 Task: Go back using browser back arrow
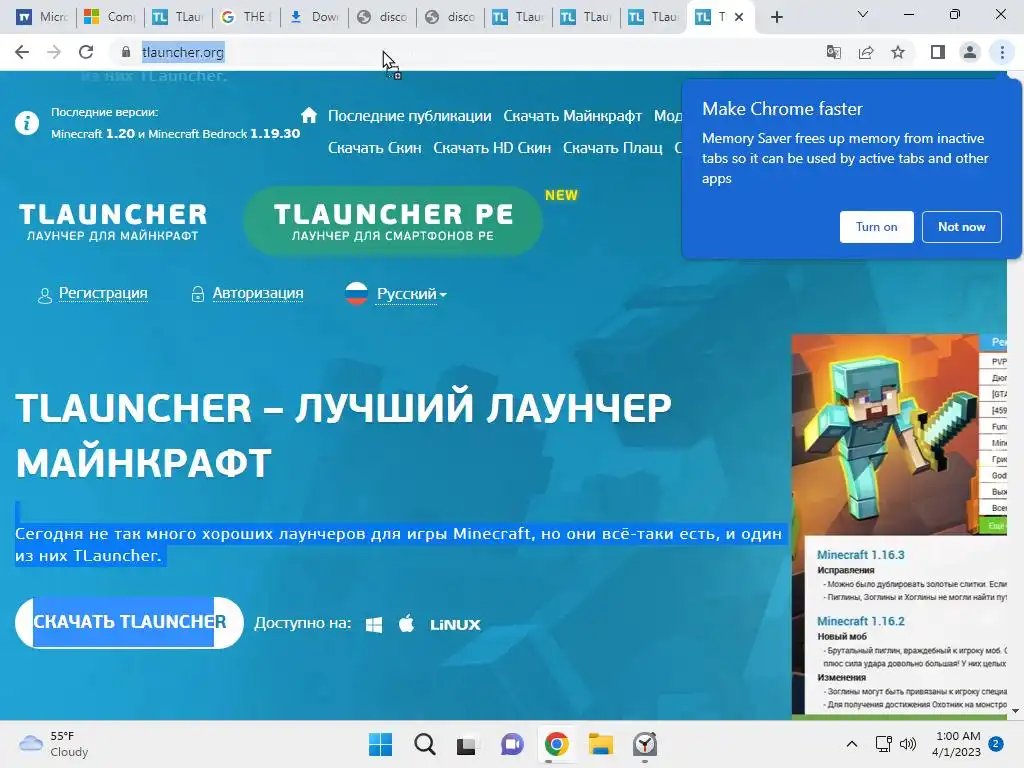(x=22, y=52)
